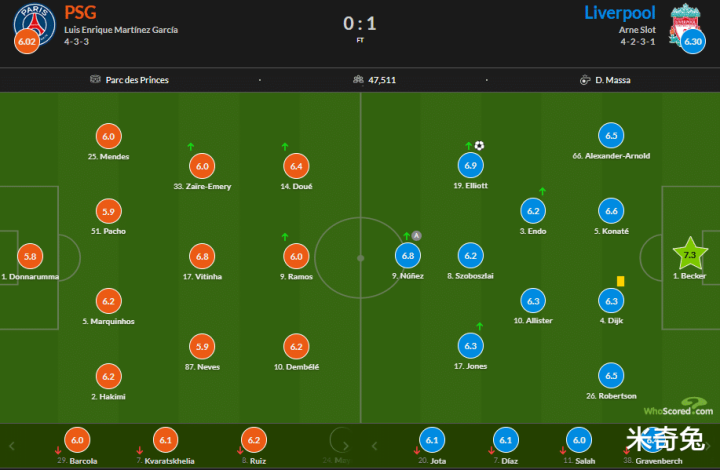Select Vitinha's 6.8 rating circle

[202, 255]
